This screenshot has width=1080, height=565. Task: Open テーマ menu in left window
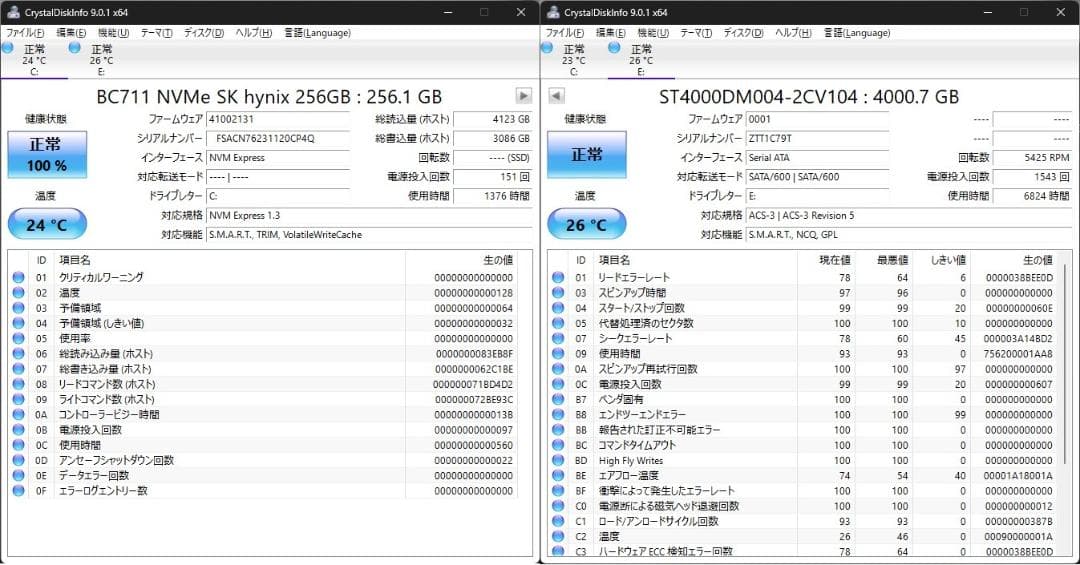point(156,32)
